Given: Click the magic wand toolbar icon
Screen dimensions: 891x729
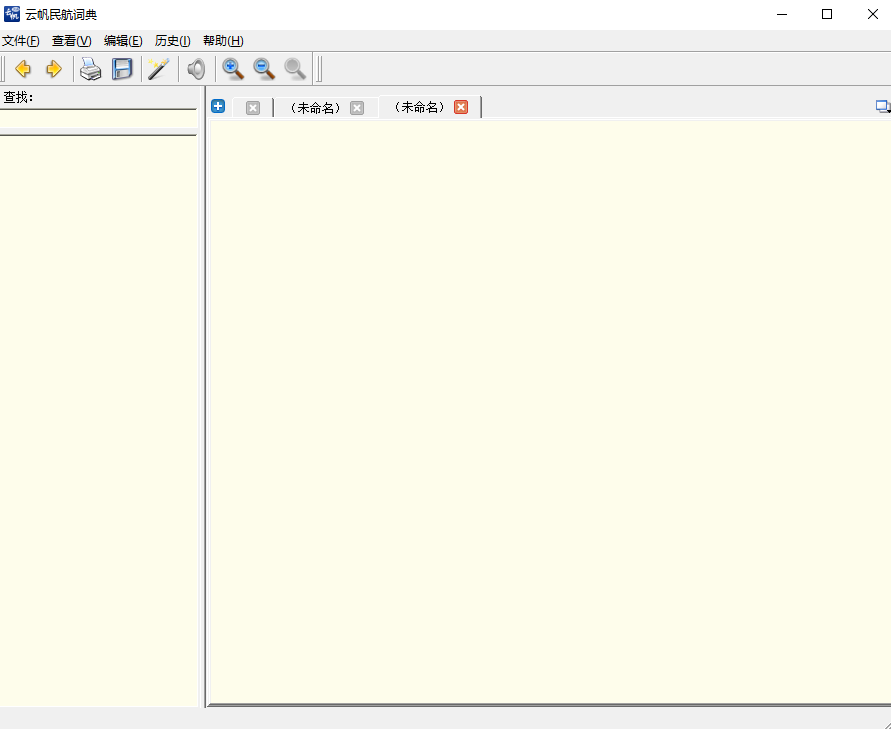Looking at the screenshot, I should tap(158, 69).
